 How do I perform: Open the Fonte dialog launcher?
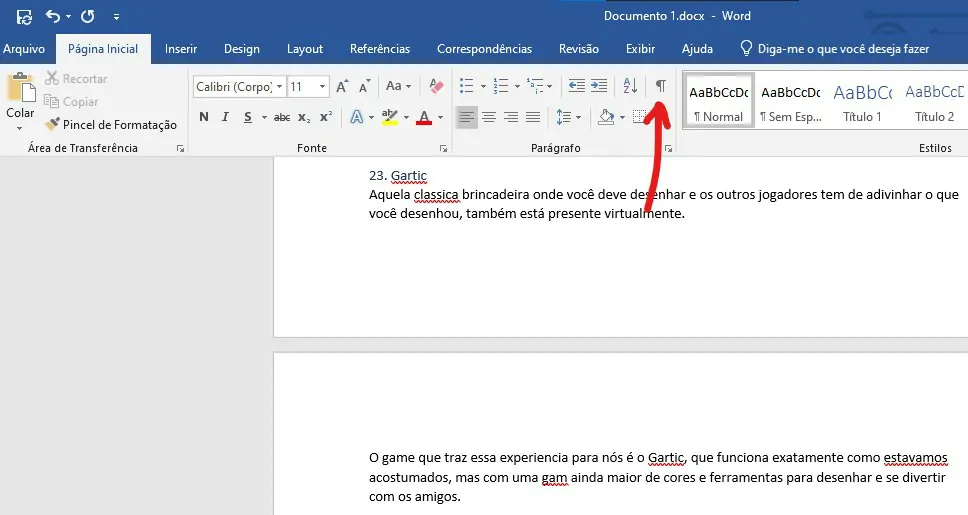coord(443,148)
